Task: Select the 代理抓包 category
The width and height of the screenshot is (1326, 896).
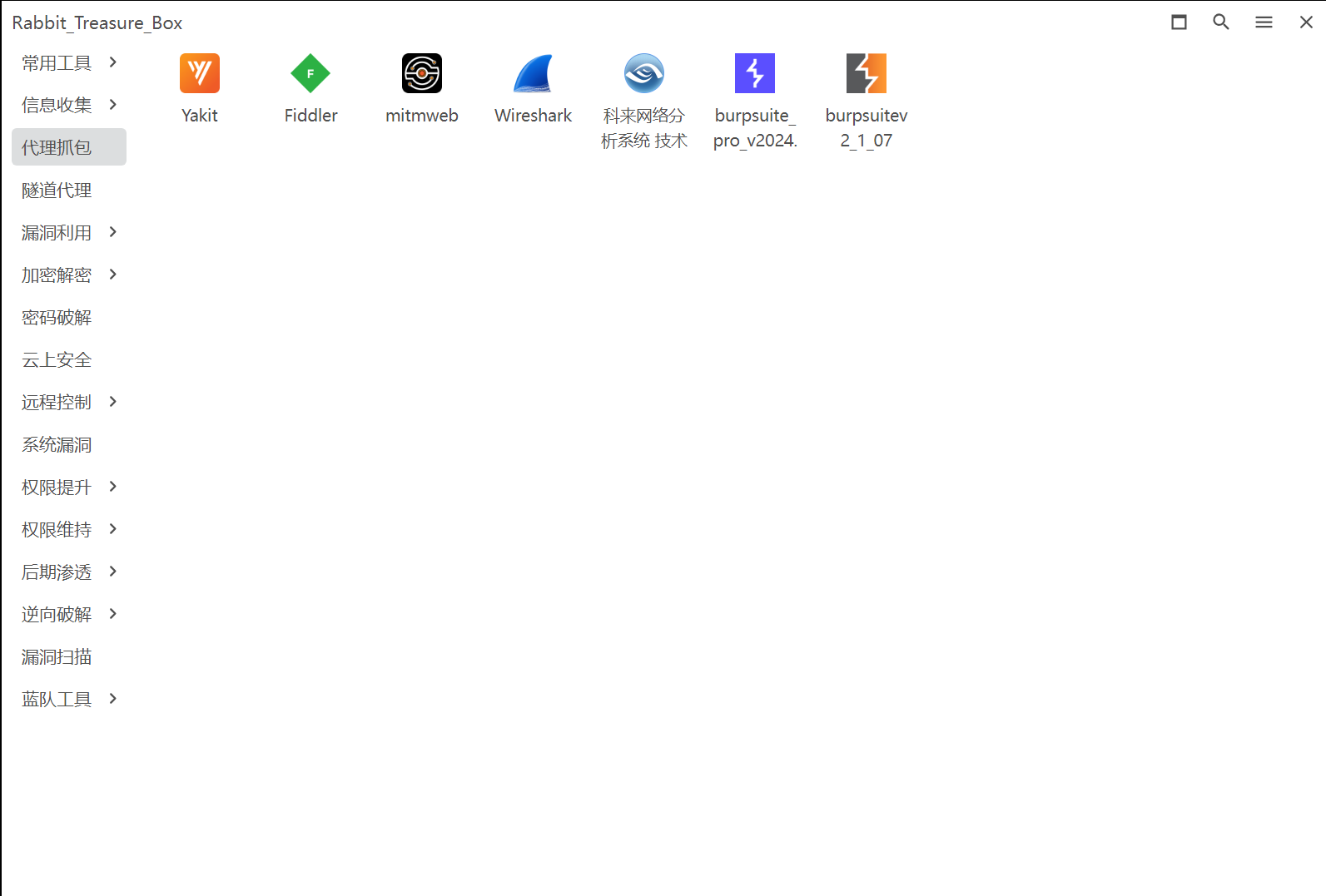Action: point(69,147)
